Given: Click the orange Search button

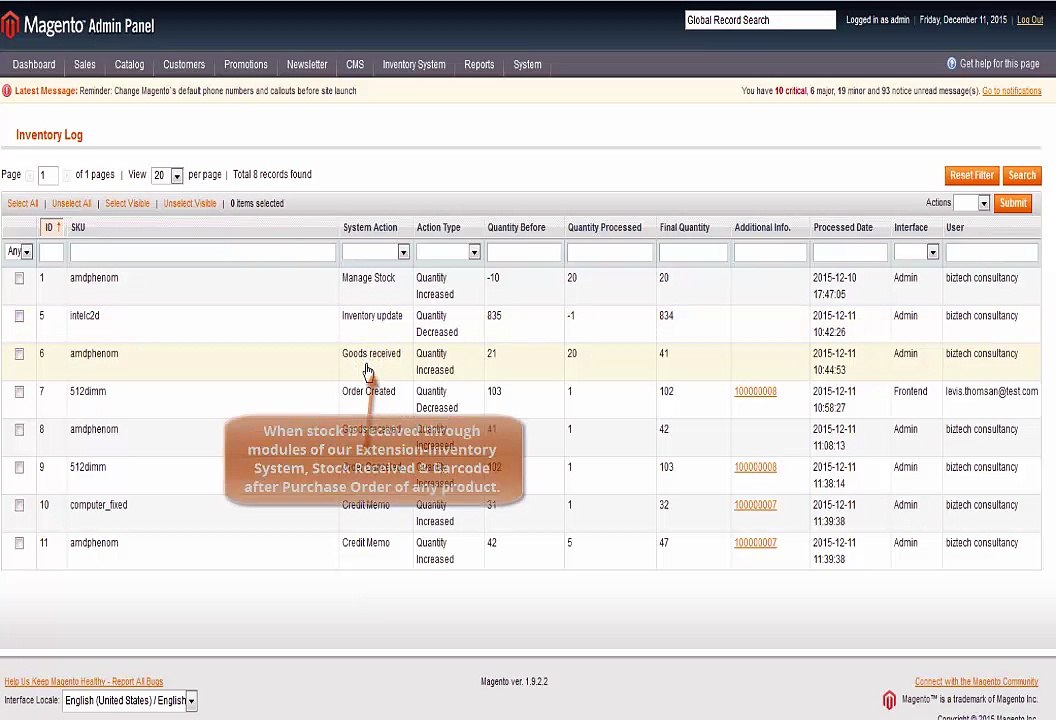Looking at the screenshot, I should (x=1022, y=175).
